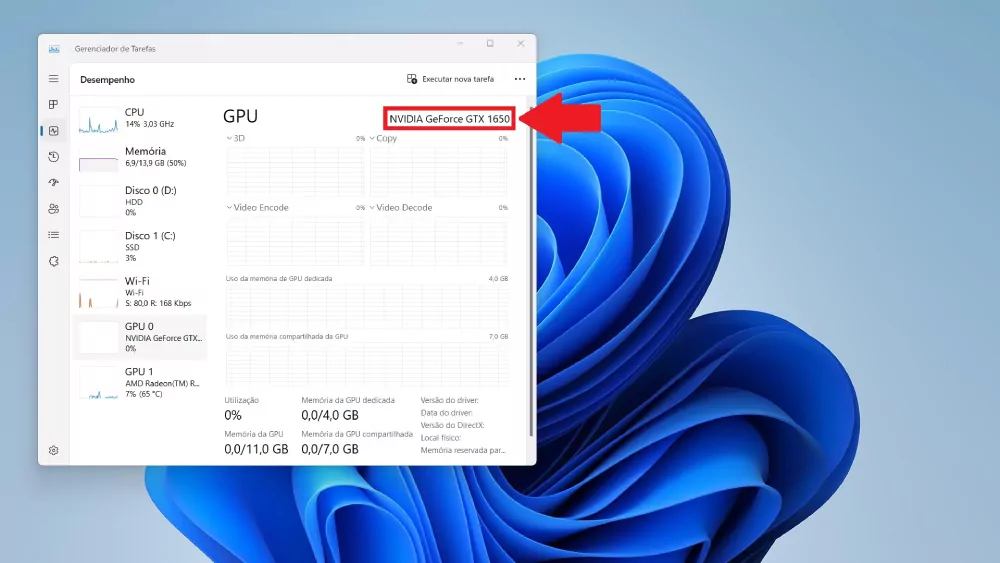Open the Users page icon

53,209
